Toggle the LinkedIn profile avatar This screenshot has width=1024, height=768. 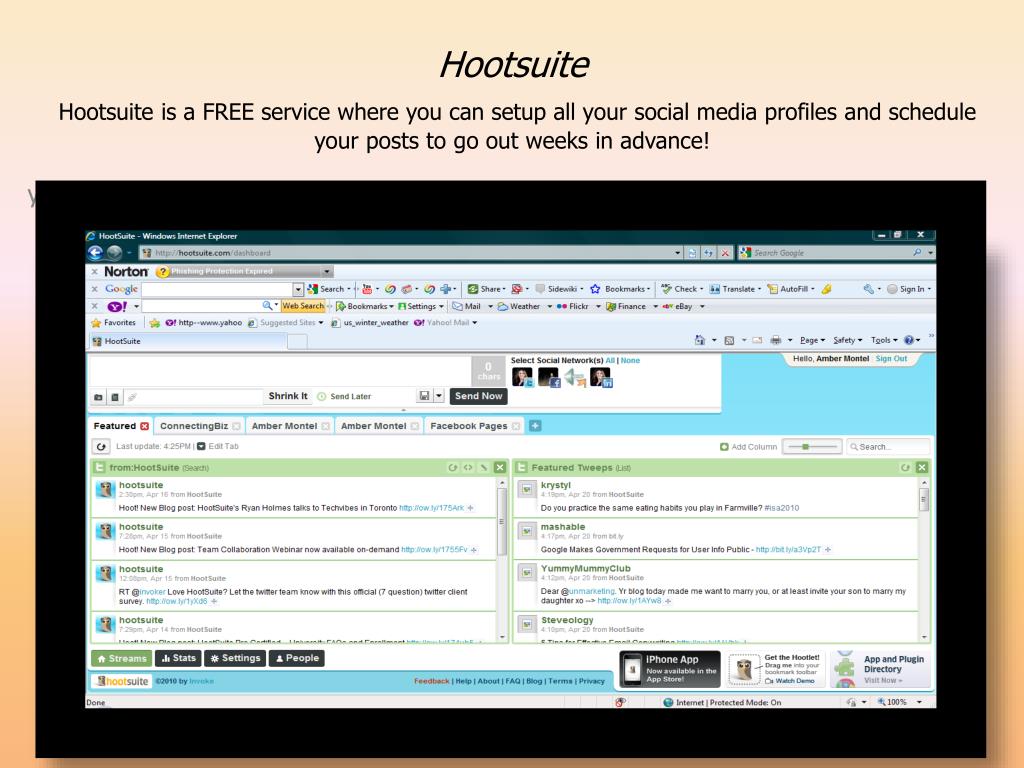click(x=601, y=377)
